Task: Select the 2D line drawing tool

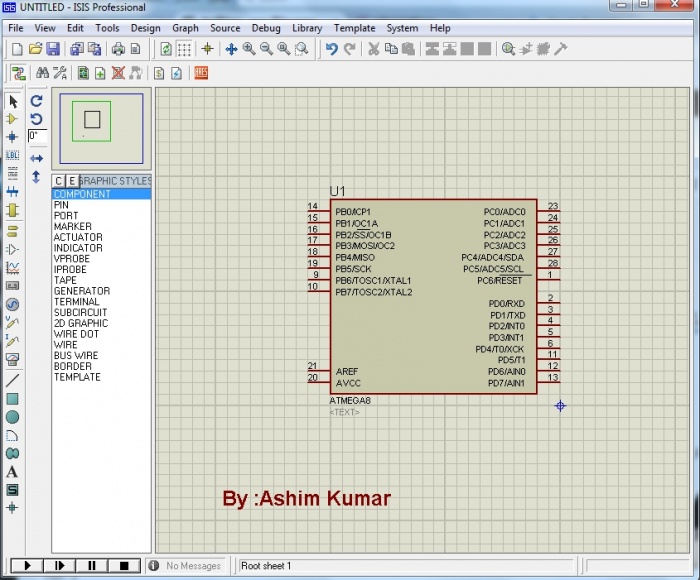Action: (13, 381)
